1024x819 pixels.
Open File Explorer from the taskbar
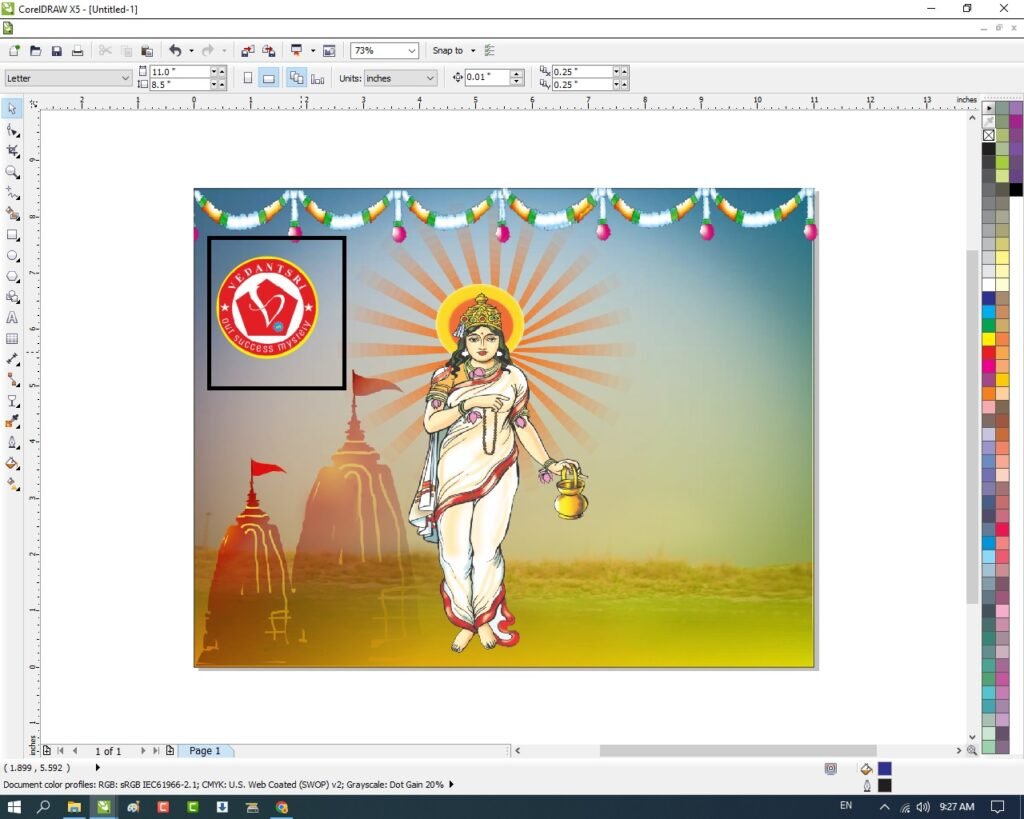point(74,807)
